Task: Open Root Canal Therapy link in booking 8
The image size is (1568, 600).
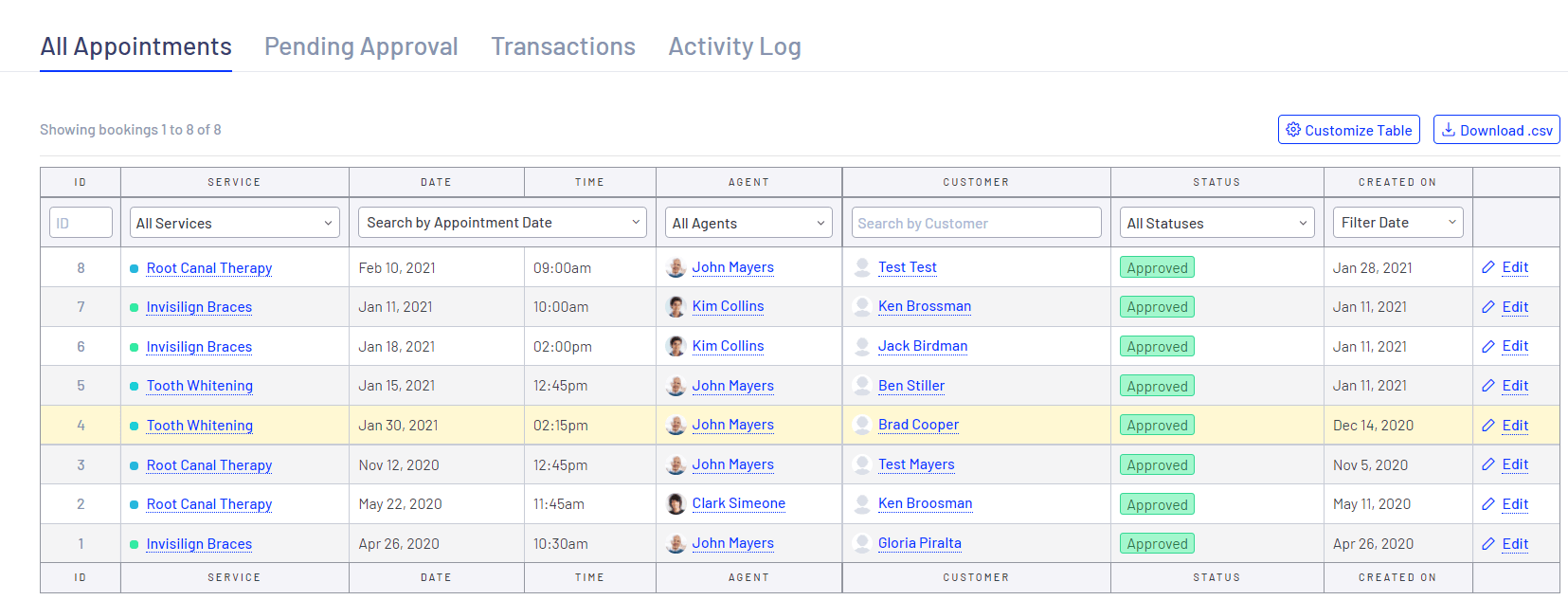Action: 209,268
